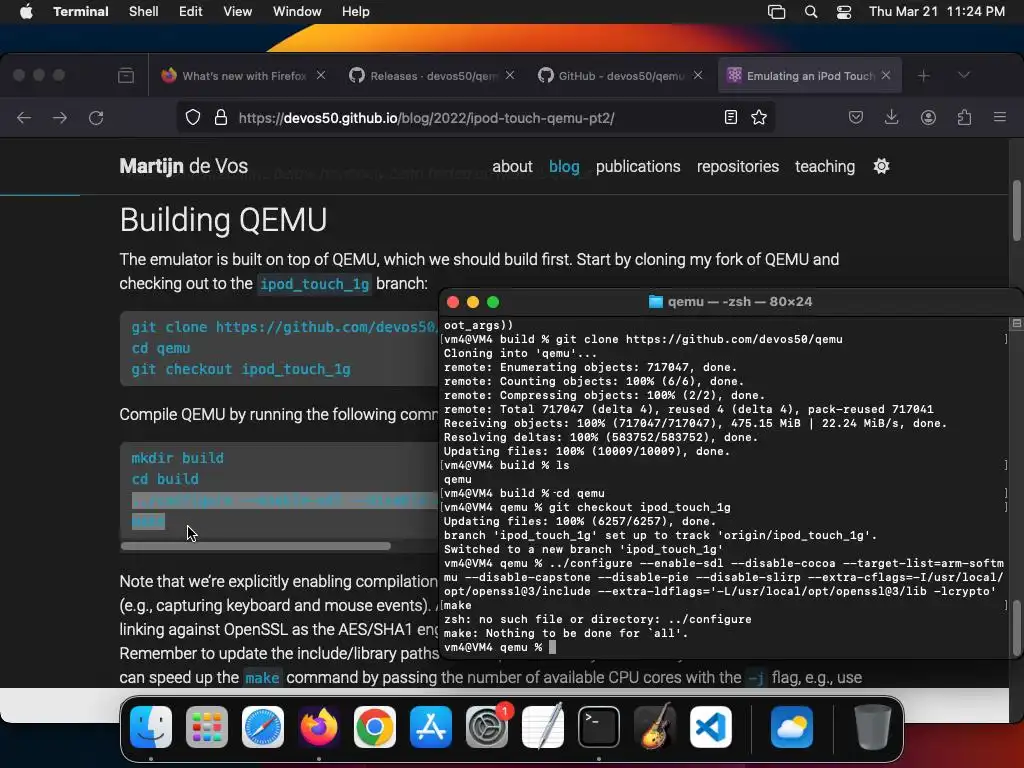Open Safari from the Dock

[263, 727]
